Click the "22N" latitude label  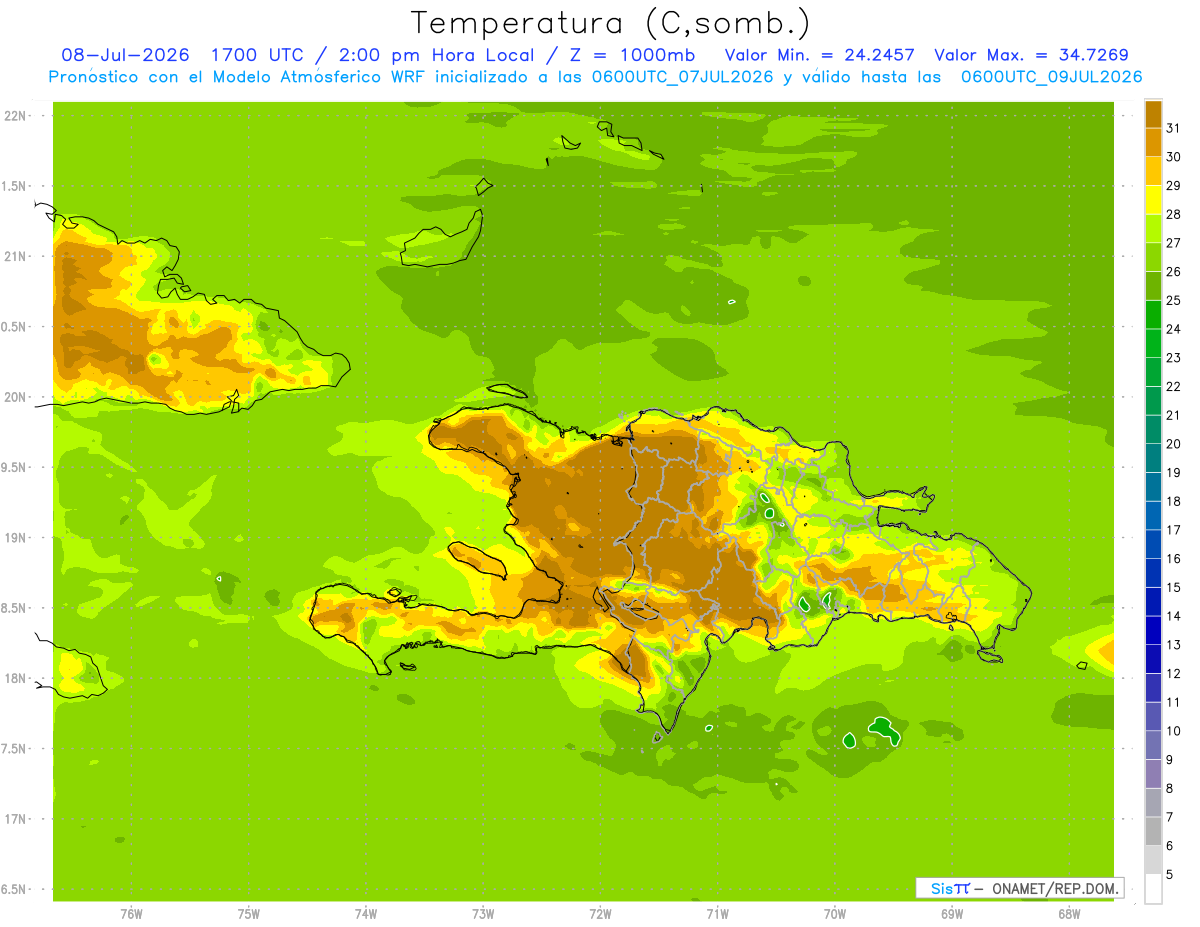click(x=17, y=116)
